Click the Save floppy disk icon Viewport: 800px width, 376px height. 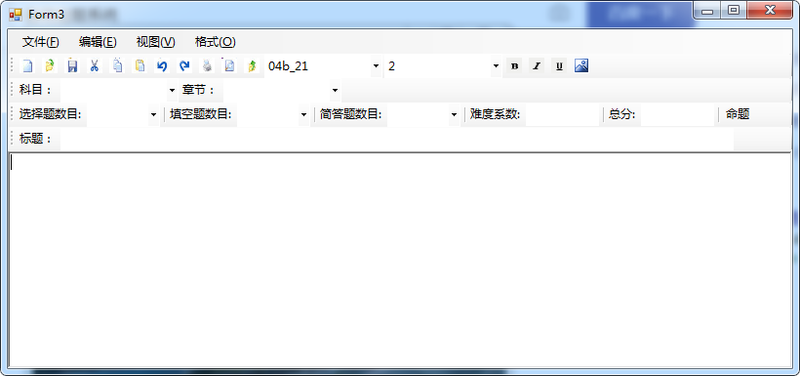click(72, 66)
